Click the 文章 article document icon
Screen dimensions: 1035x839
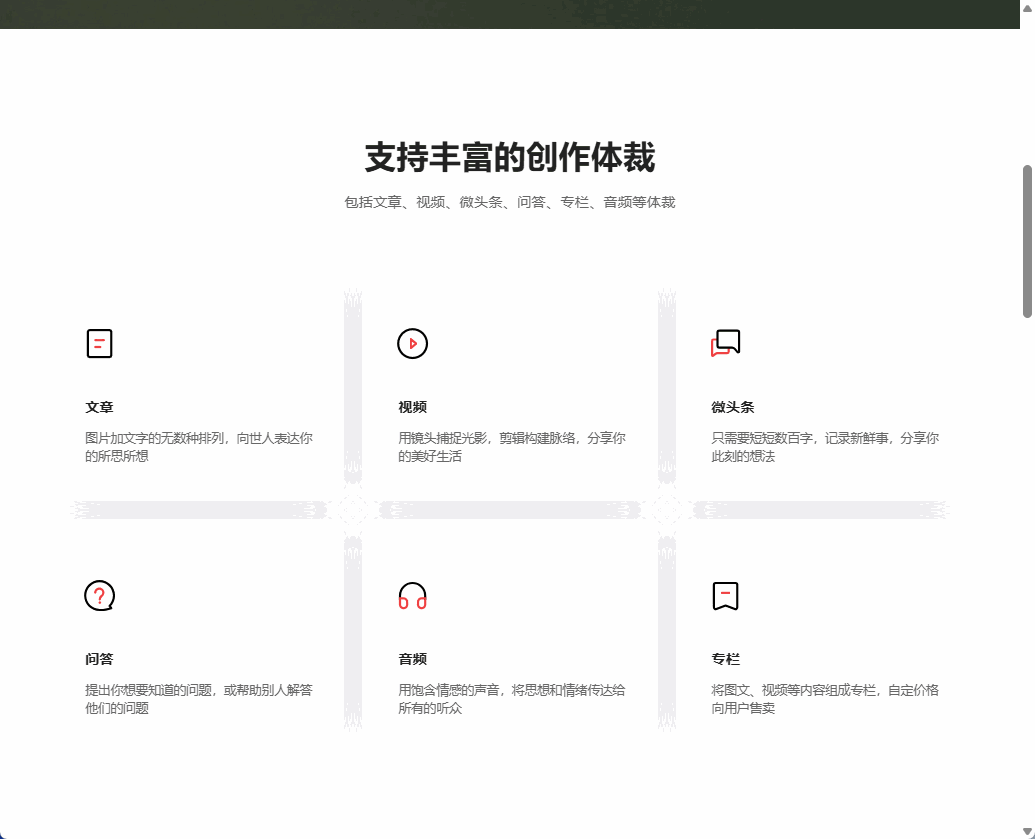pos(99,343)
